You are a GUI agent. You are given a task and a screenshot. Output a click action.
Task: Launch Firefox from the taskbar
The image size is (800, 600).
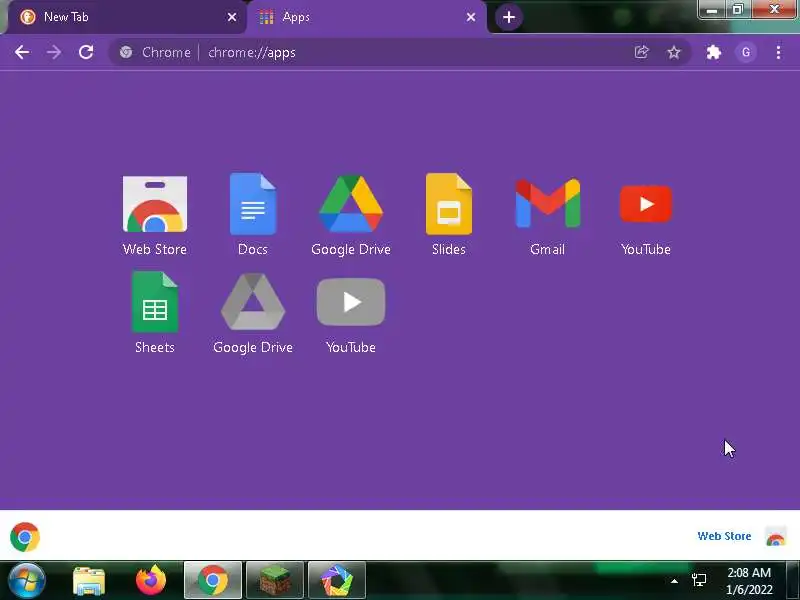pos(151,581)
